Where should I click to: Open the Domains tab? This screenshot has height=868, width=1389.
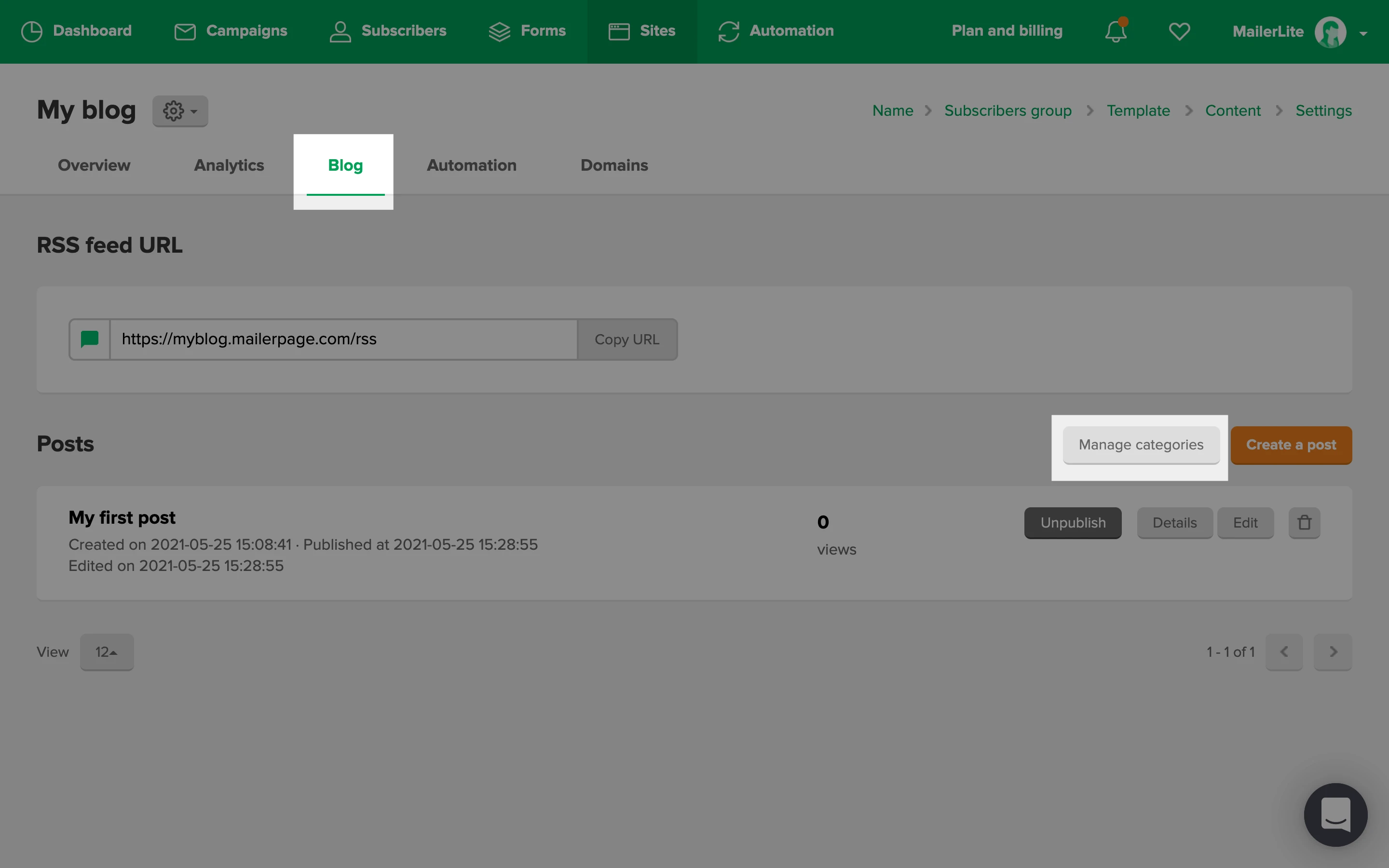coord(613,165)
